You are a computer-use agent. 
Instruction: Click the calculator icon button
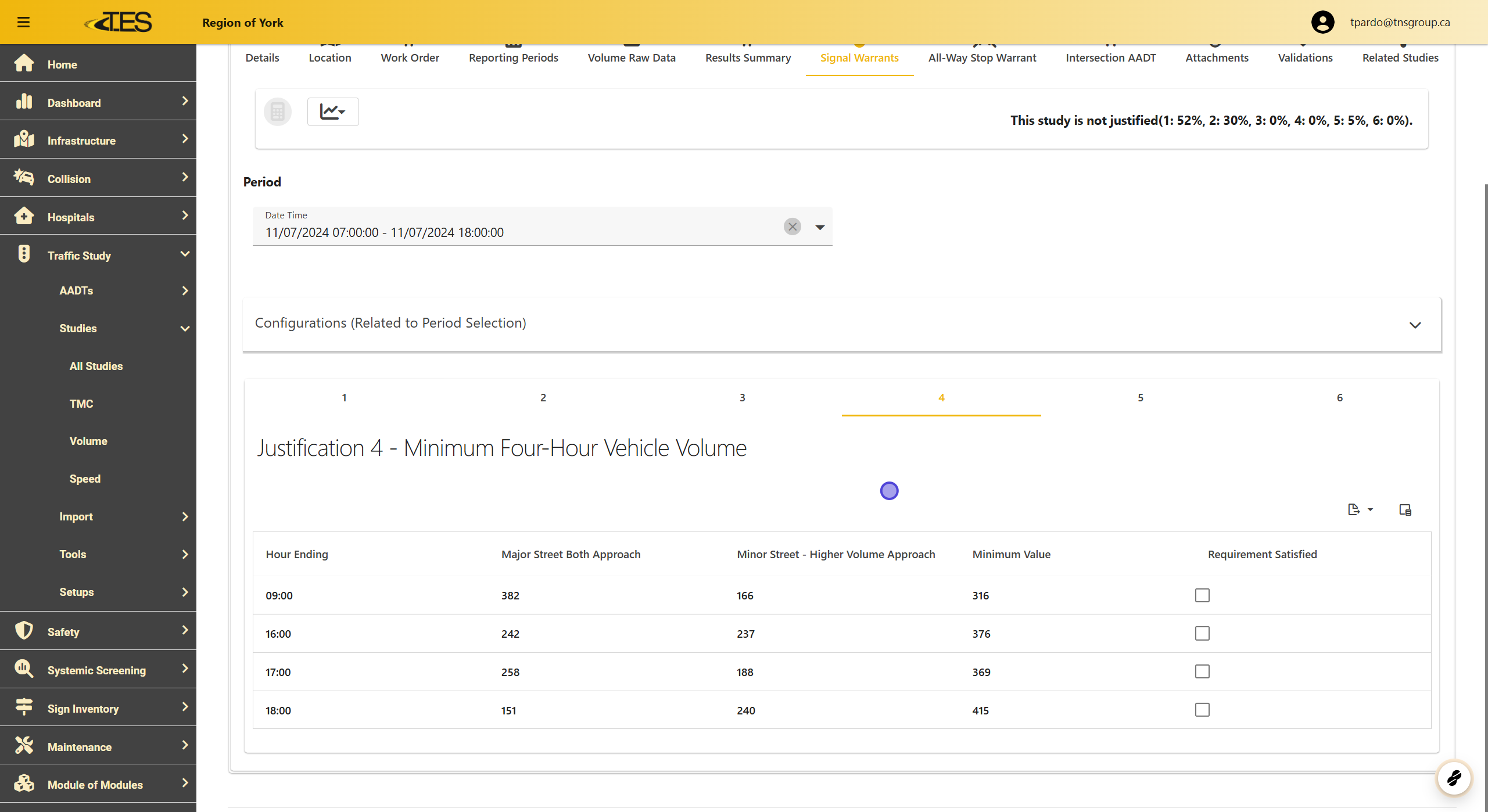pyautogui.click(x=277, y=112)
